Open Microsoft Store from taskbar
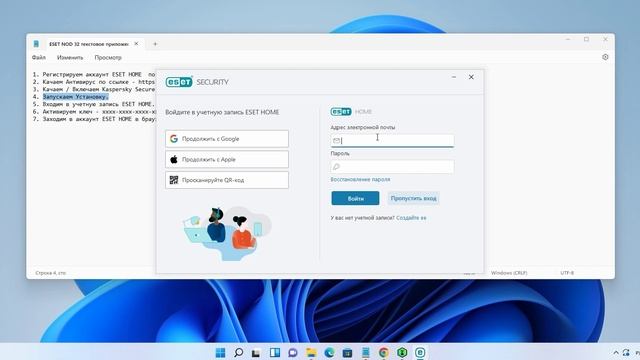640x360 pixels. tap(347, 353)
